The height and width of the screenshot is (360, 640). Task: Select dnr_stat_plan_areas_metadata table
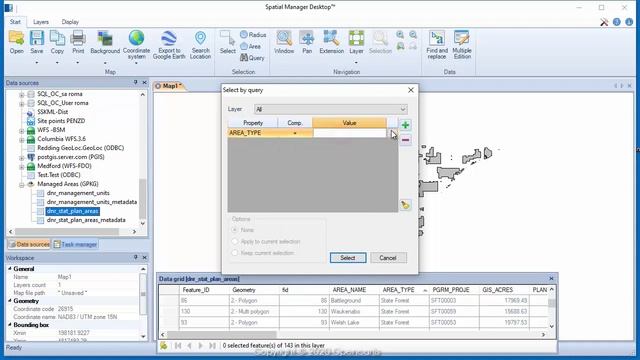(86, 220)
